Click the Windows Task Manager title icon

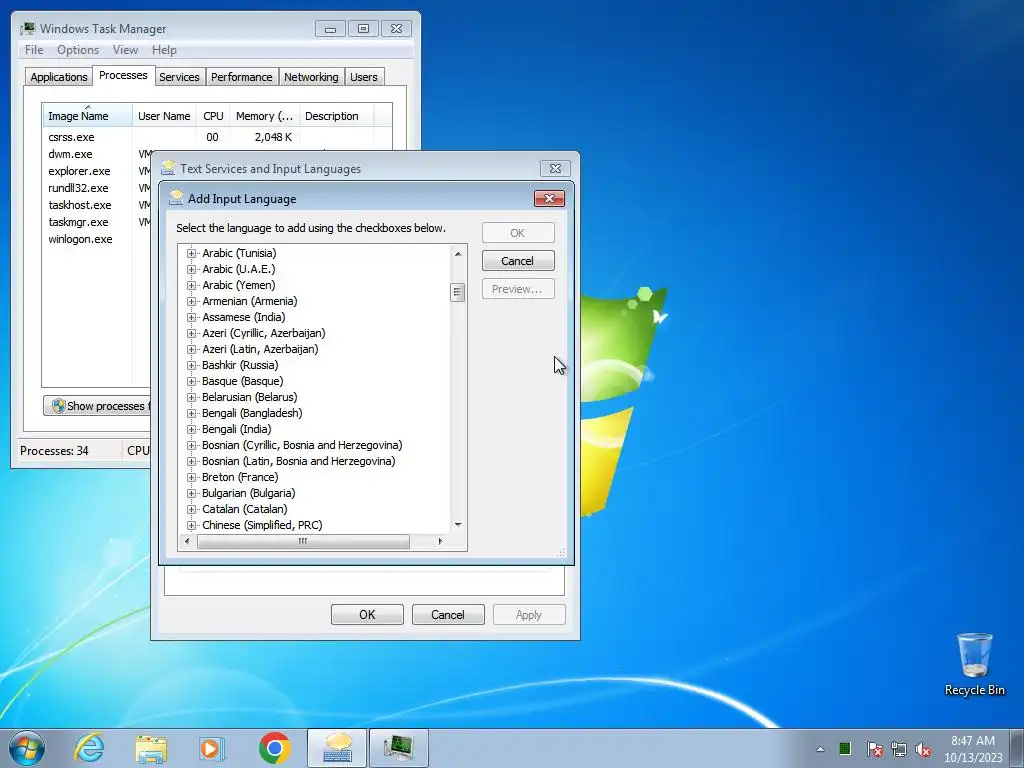(27, 29)
